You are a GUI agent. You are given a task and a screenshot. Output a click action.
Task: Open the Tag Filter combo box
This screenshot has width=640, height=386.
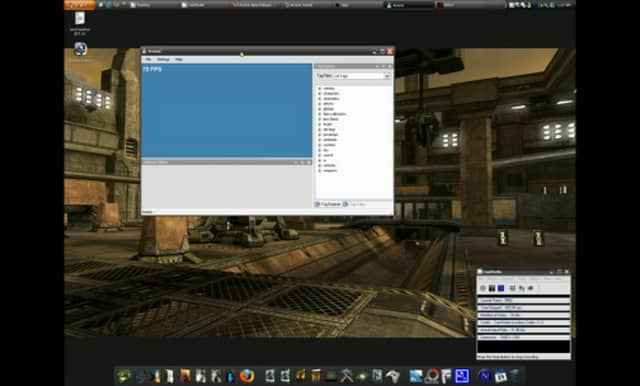coord(362,76)
